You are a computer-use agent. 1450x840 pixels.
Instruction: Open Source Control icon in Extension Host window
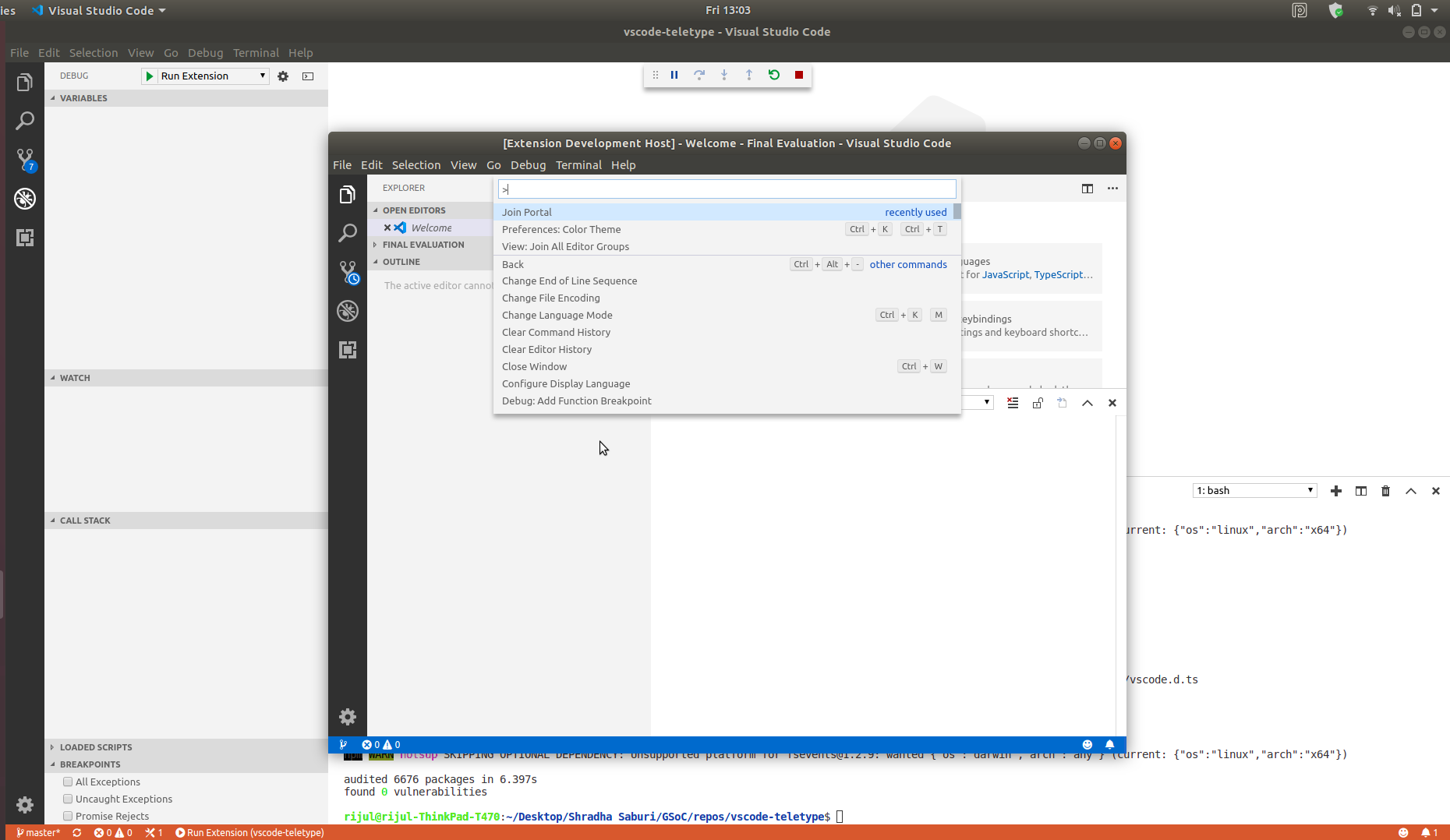348,273
